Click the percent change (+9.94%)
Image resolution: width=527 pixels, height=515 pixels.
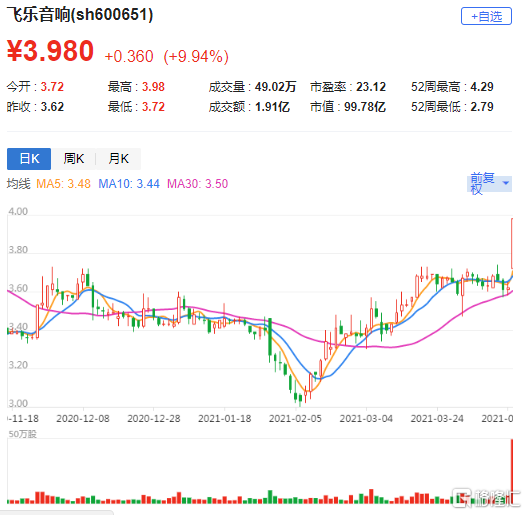pyautogui.click(x=196, y=56)
